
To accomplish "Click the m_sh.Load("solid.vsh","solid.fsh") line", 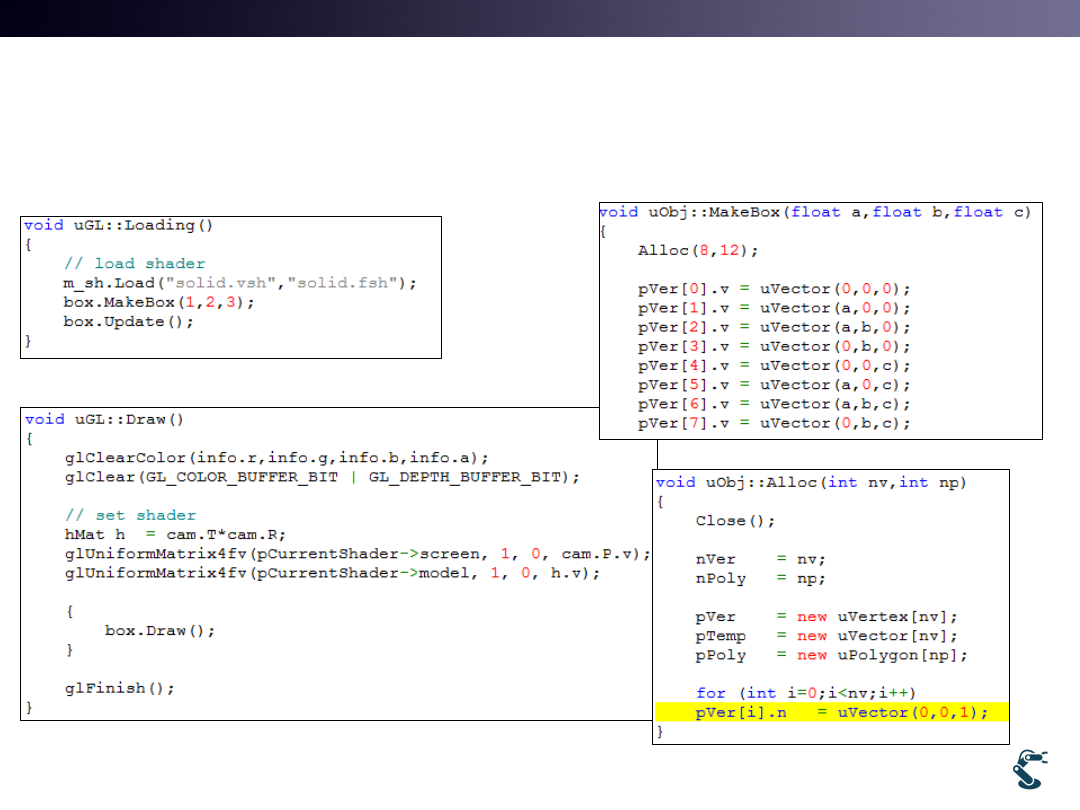I will (240, 283).
